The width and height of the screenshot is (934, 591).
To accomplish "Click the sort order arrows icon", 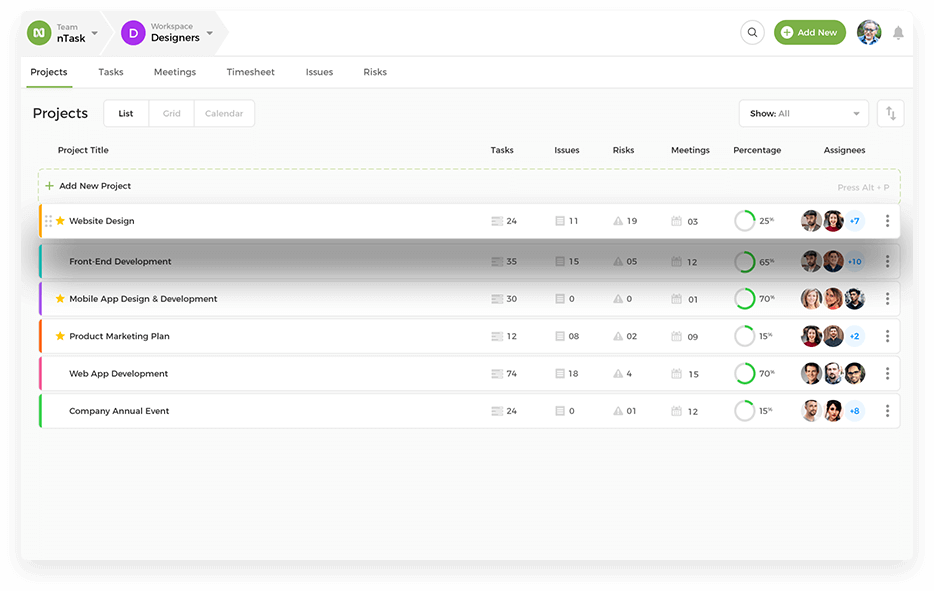I will [890, 114].
